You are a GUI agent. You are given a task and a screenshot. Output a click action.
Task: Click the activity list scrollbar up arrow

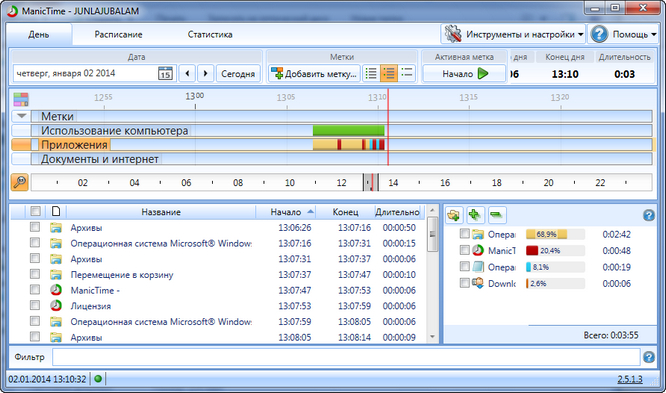coord(432,210)
